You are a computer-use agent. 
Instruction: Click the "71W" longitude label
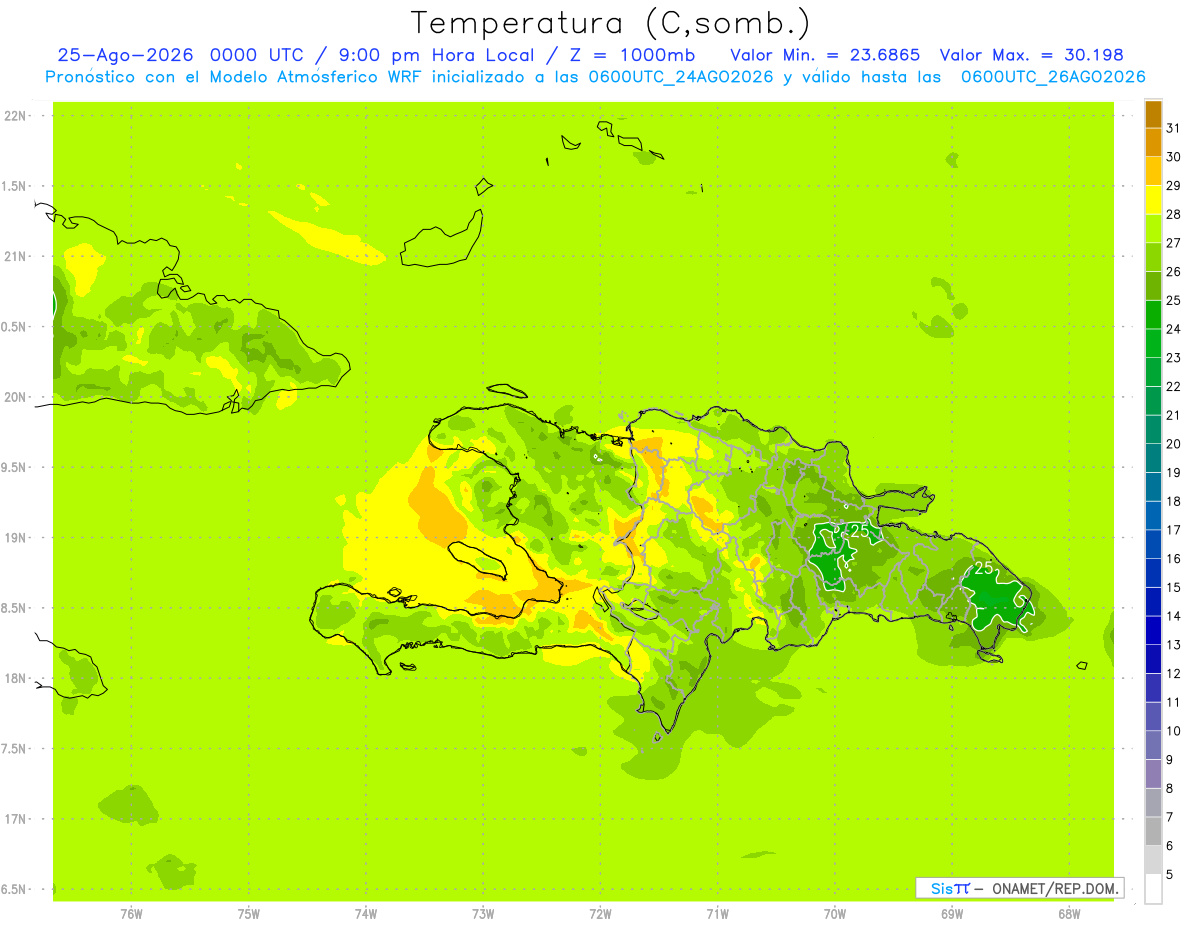[717, 913]
